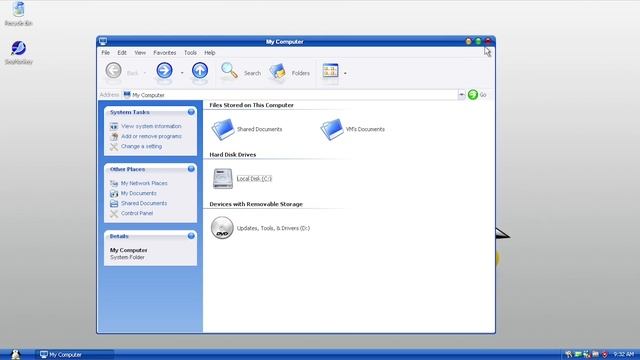640x360 pixels.
Task: Go to My Documents link
Action: click(139, 193)
